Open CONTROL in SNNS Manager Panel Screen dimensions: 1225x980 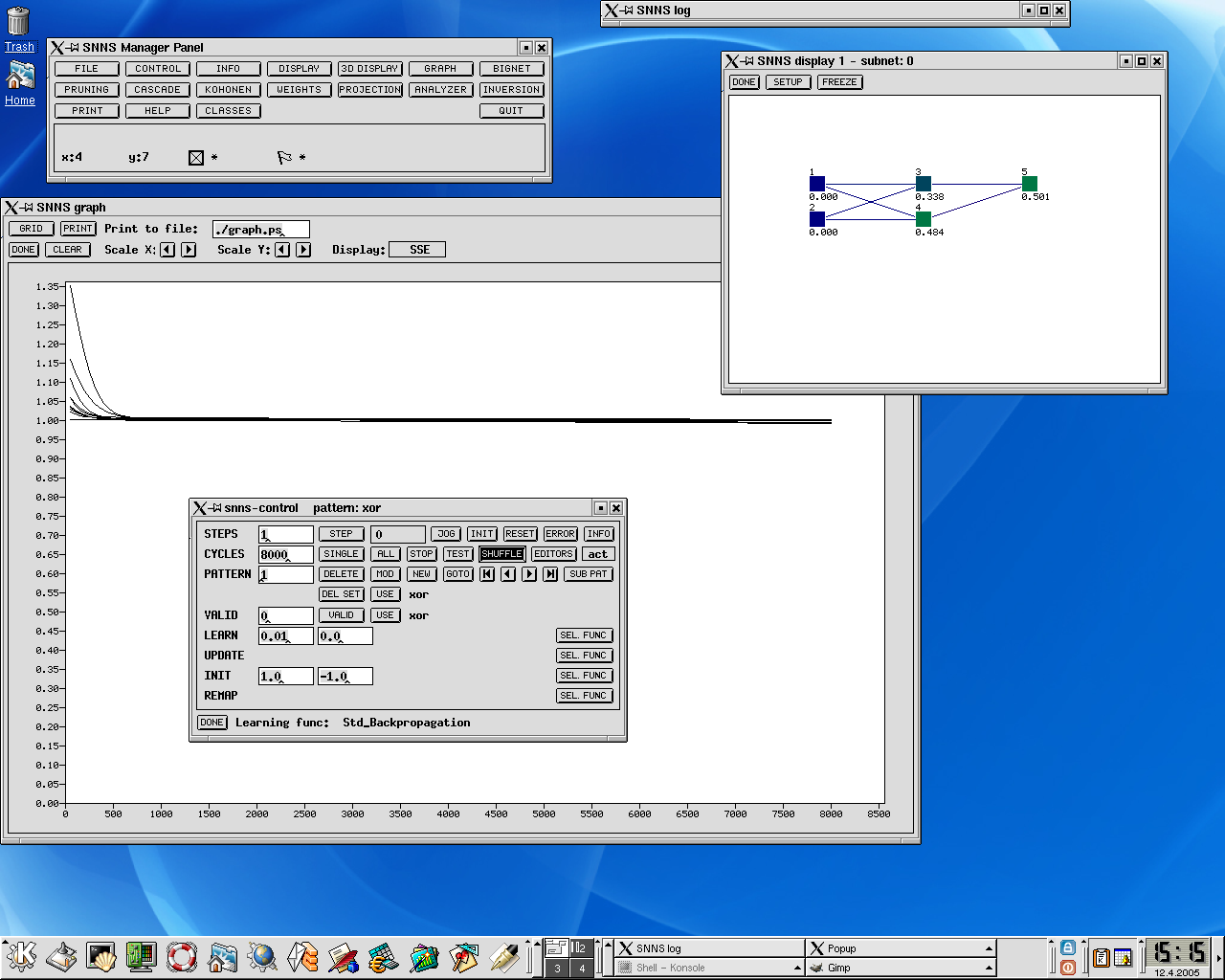click(158, 69)
